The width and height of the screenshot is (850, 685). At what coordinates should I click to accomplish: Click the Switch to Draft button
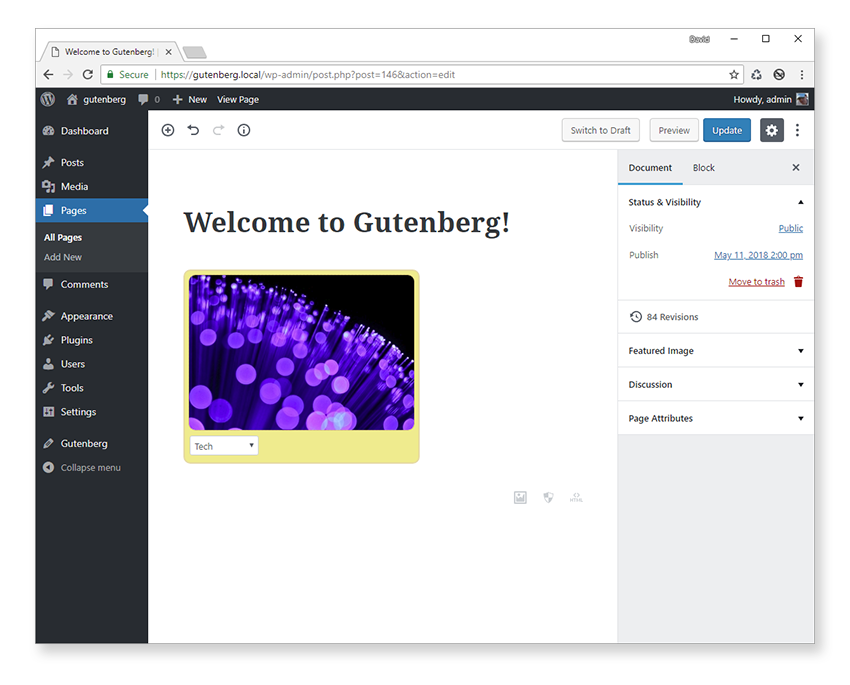[x=601, y=130]
